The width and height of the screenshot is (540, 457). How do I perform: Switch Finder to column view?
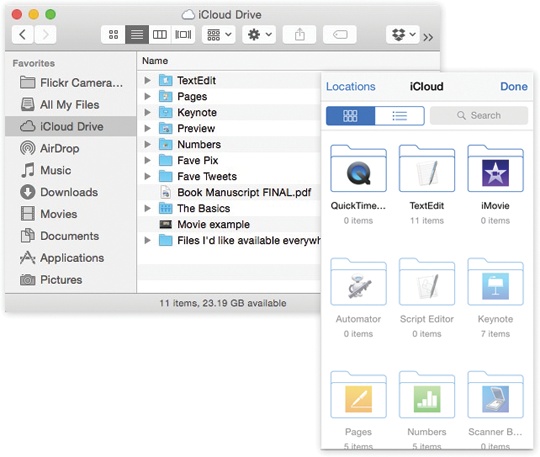160,34
